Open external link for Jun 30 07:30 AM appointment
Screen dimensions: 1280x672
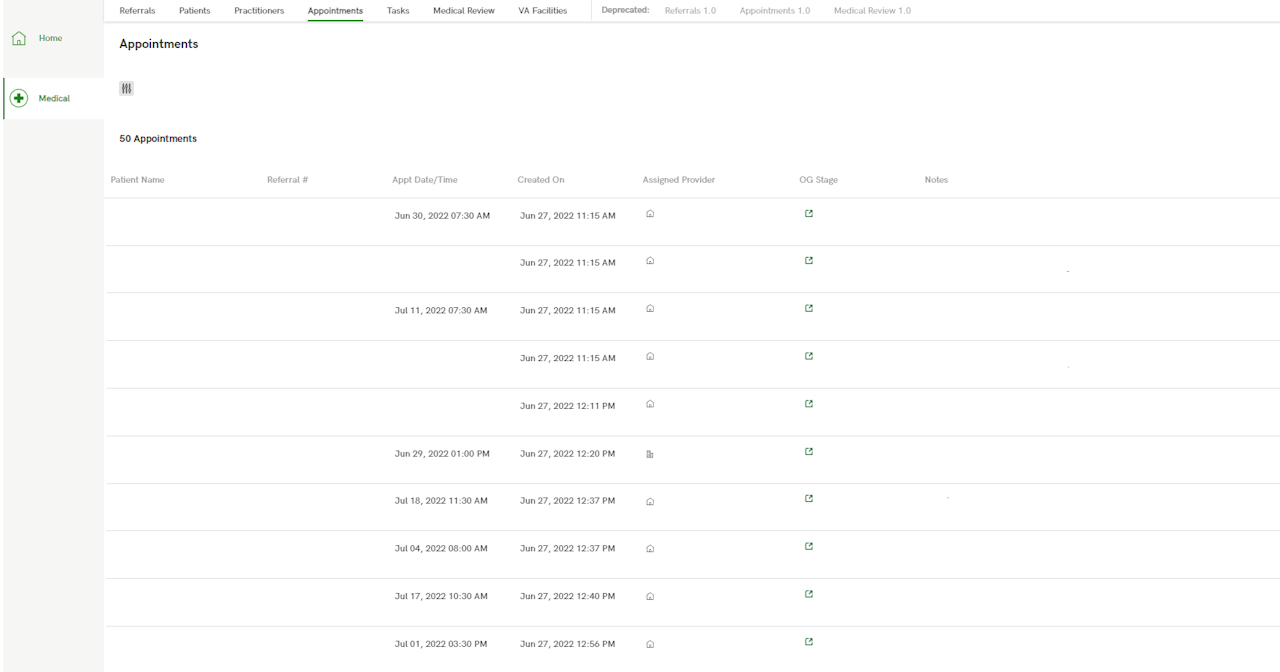click(809, 213)
